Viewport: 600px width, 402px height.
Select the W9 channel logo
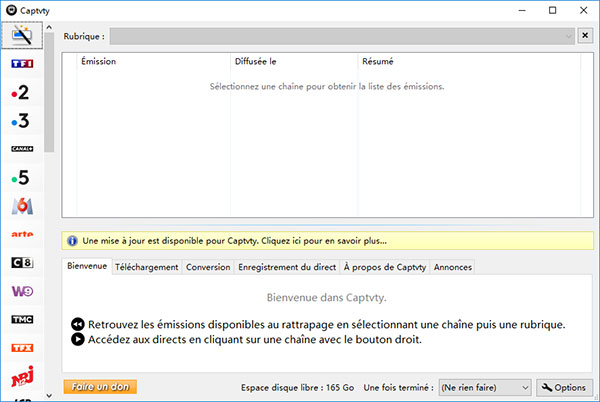22,291
